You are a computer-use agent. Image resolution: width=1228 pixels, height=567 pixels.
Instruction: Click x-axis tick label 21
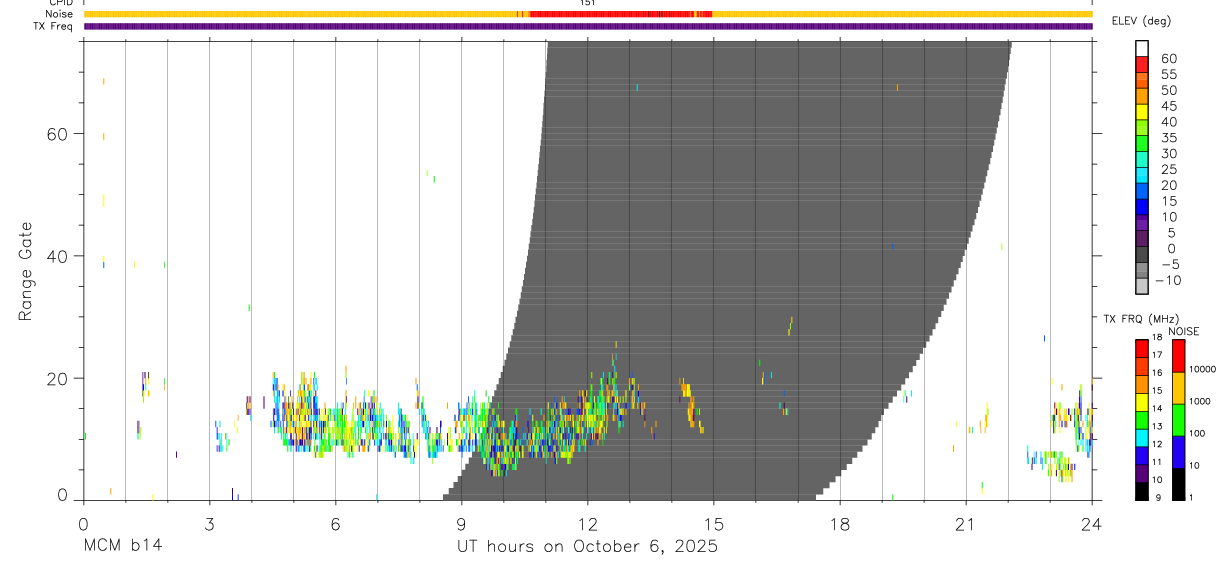tap(965, 523)
